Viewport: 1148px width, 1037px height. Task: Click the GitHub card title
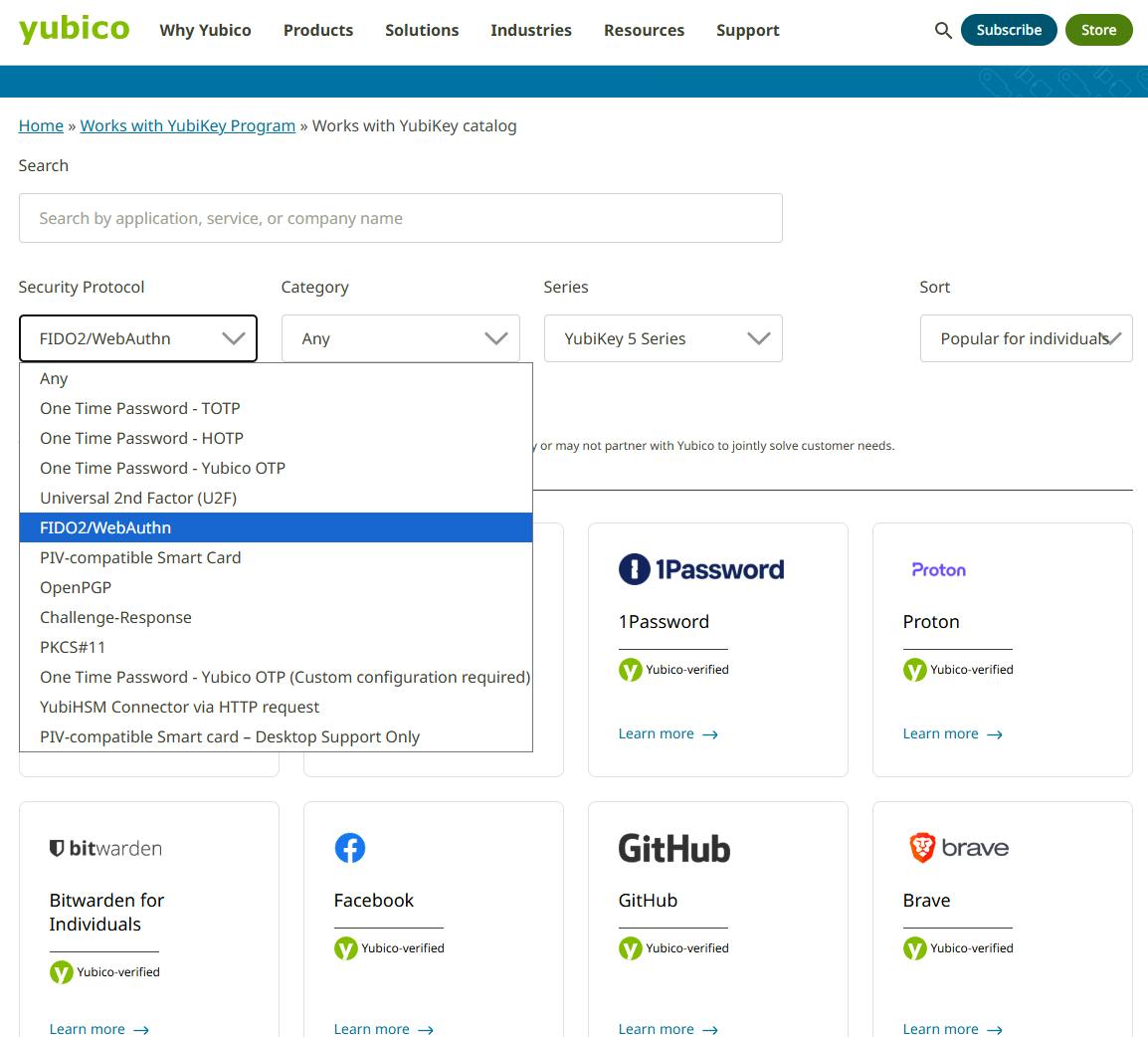pyautogui.click(x=648, y=900)
